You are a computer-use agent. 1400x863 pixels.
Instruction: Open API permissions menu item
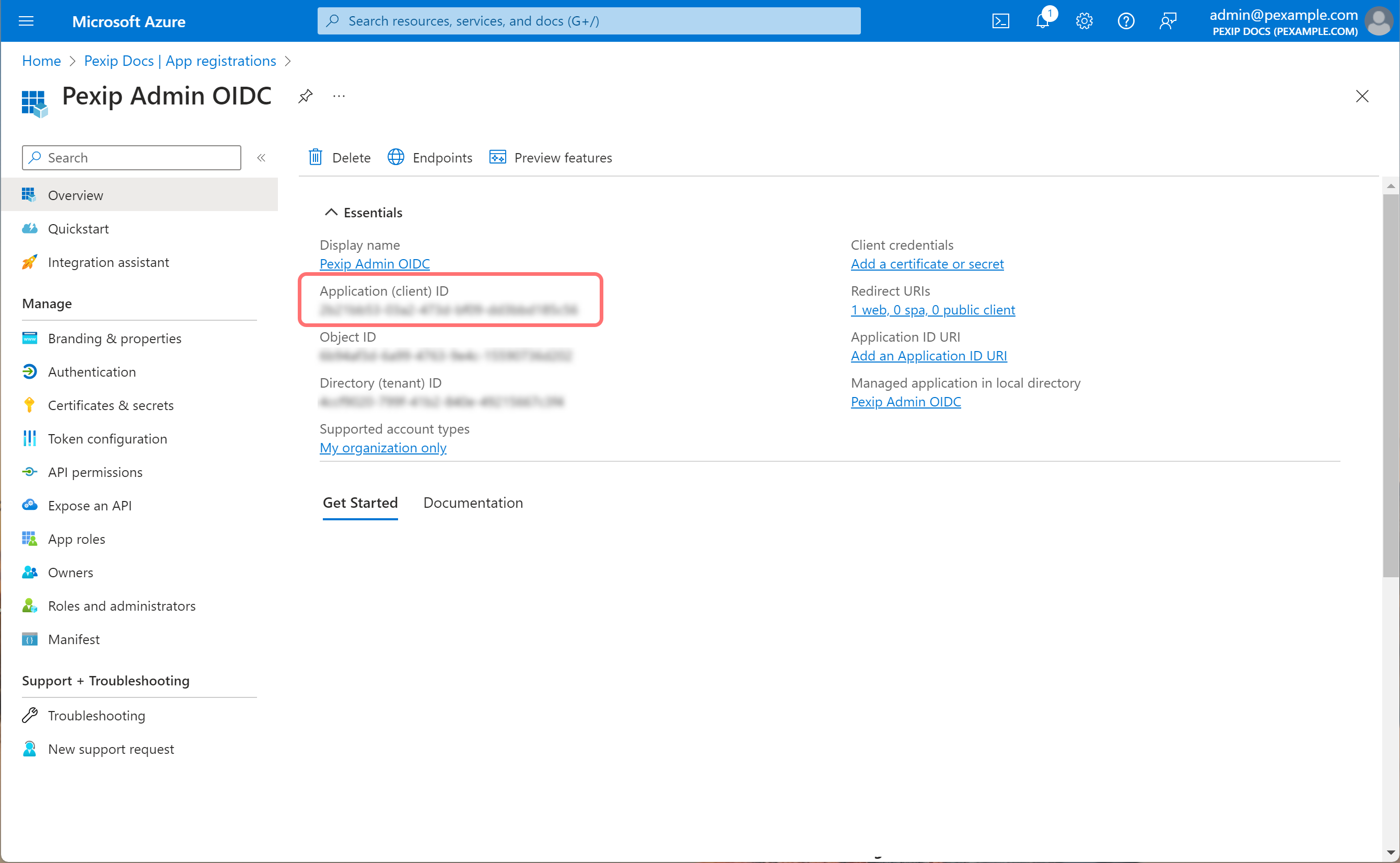click(95, 471)
